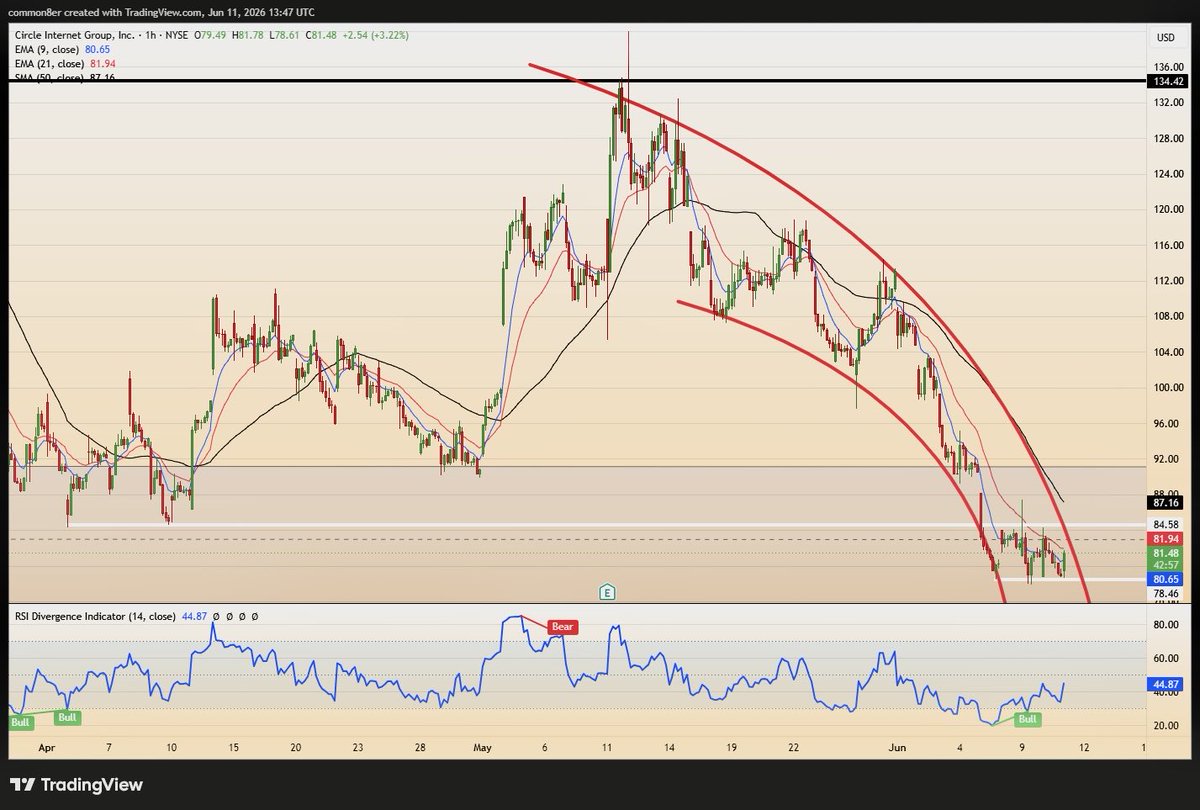The width and height of the screenshot is (1200, 810).
Task: Click 96.00 on the price axis
Action: (1168, 423)
